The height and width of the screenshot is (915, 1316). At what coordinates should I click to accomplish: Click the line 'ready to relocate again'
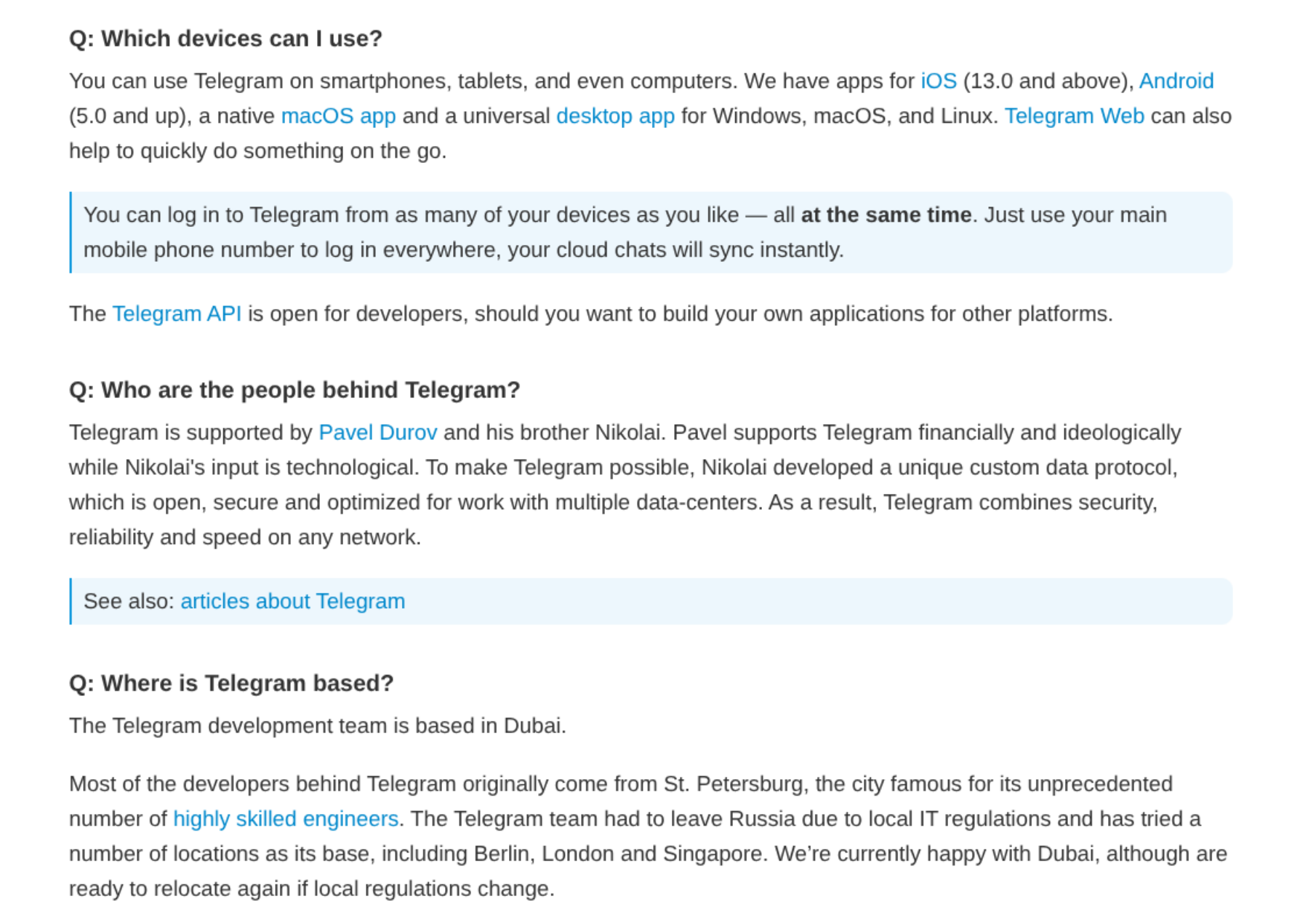[311, 888]
